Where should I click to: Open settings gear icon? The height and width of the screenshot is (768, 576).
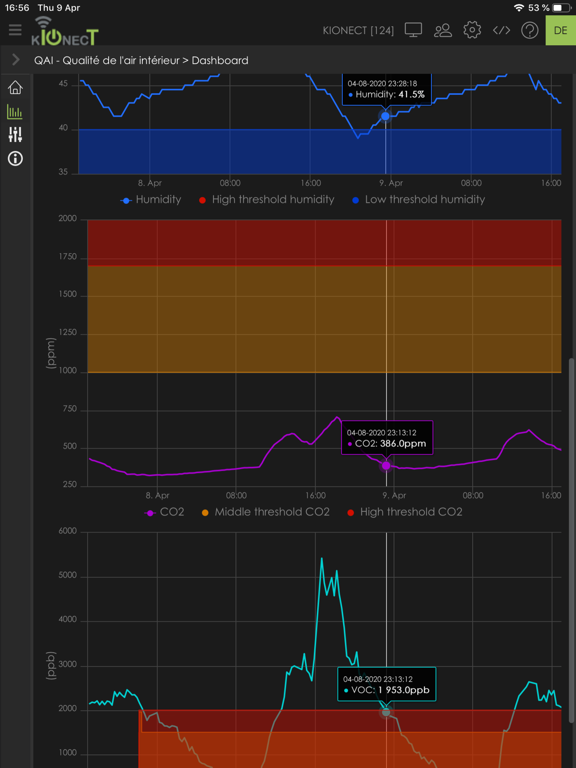coord(472,30)
